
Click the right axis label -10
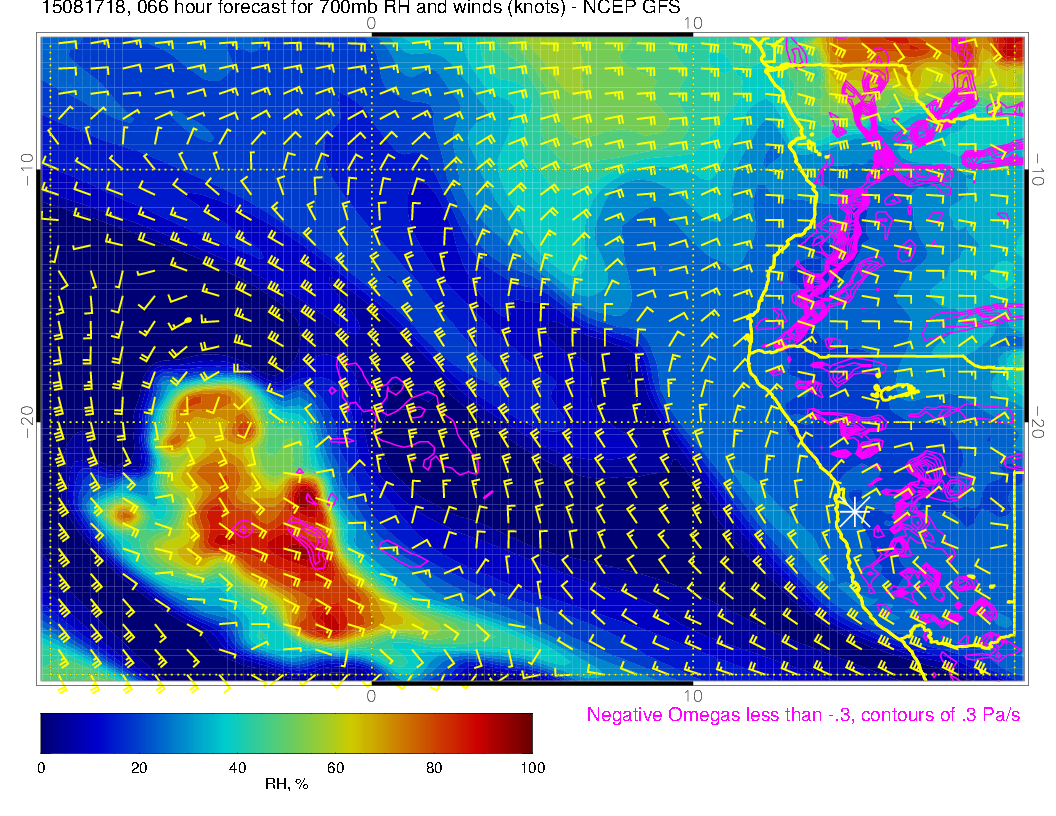[x=1038, y=170]
